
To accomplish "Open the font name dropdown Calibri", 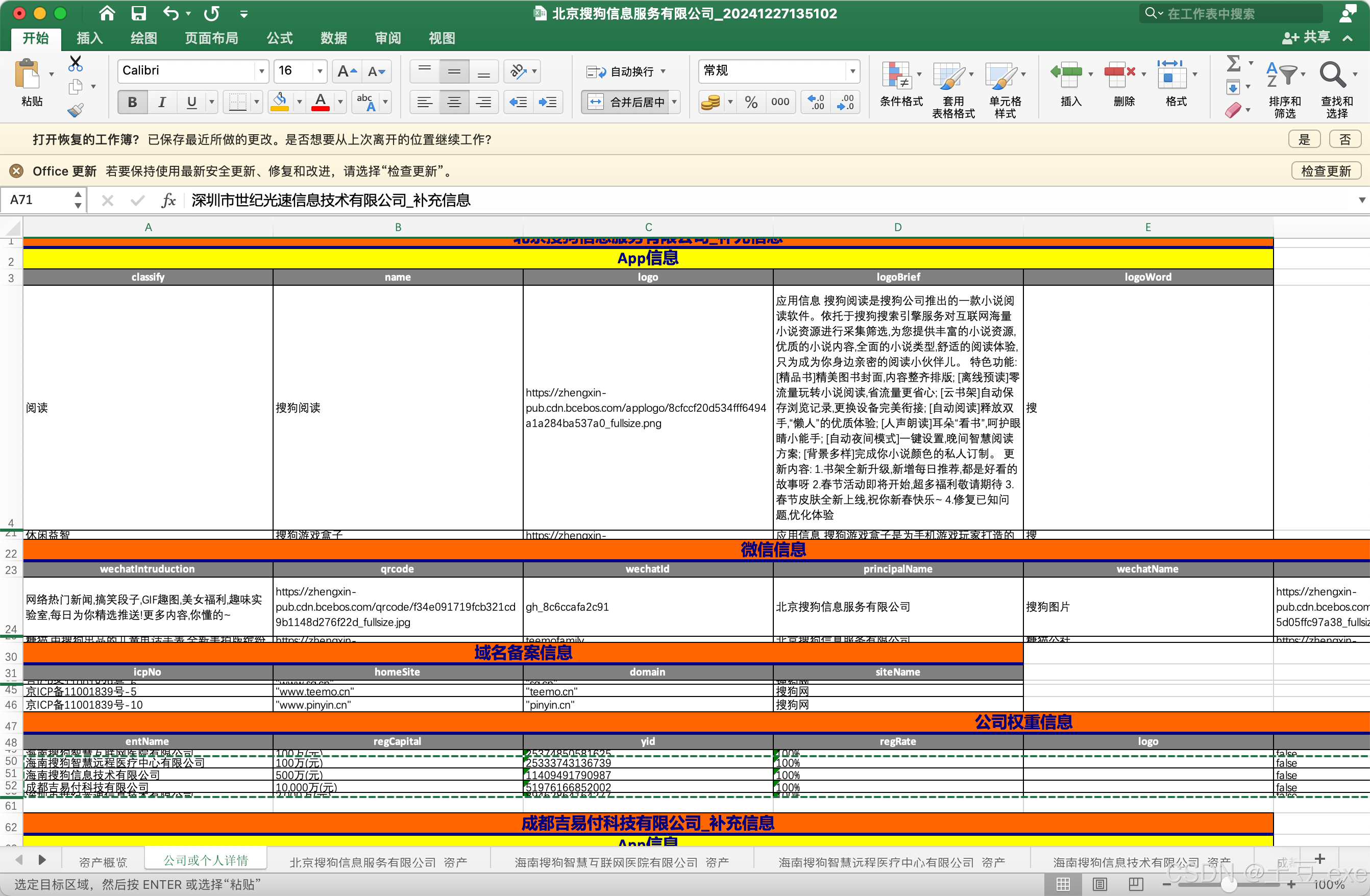I will coord(262,71).
